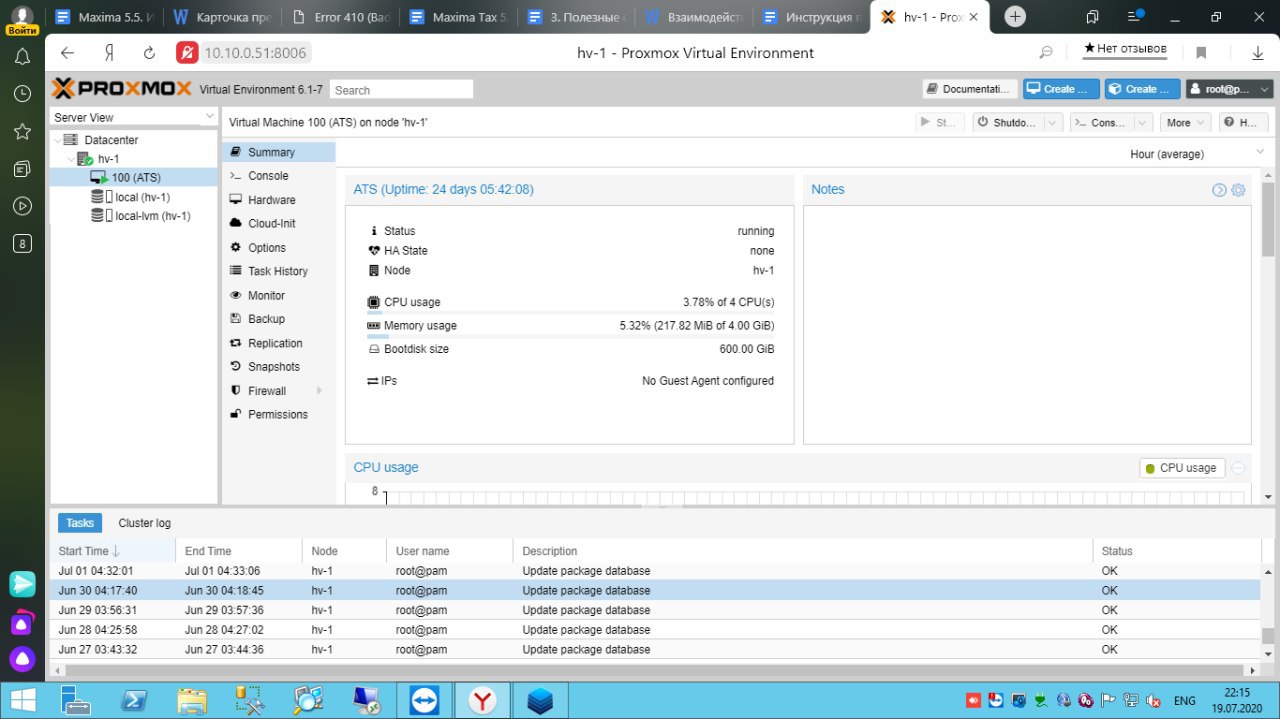Click the Shutdown button
The width and height of the screenshot is (1280, 719).
pos(1008,122)
